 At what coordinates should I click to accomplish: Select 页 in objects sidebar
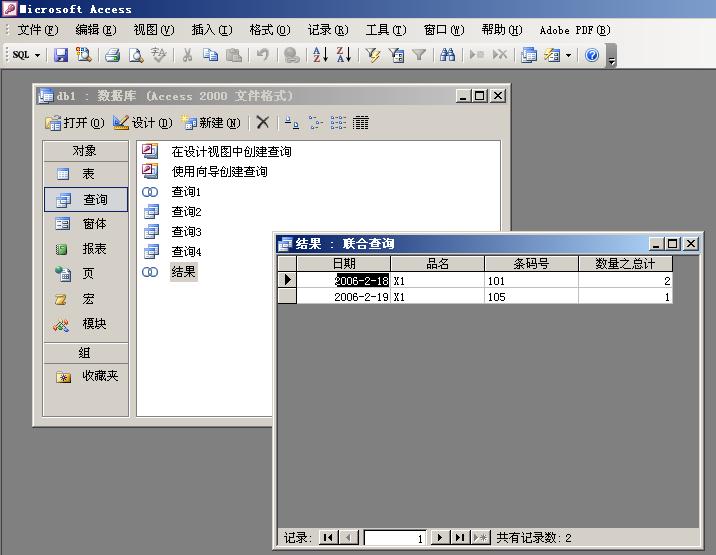click(x=86, y=274)
